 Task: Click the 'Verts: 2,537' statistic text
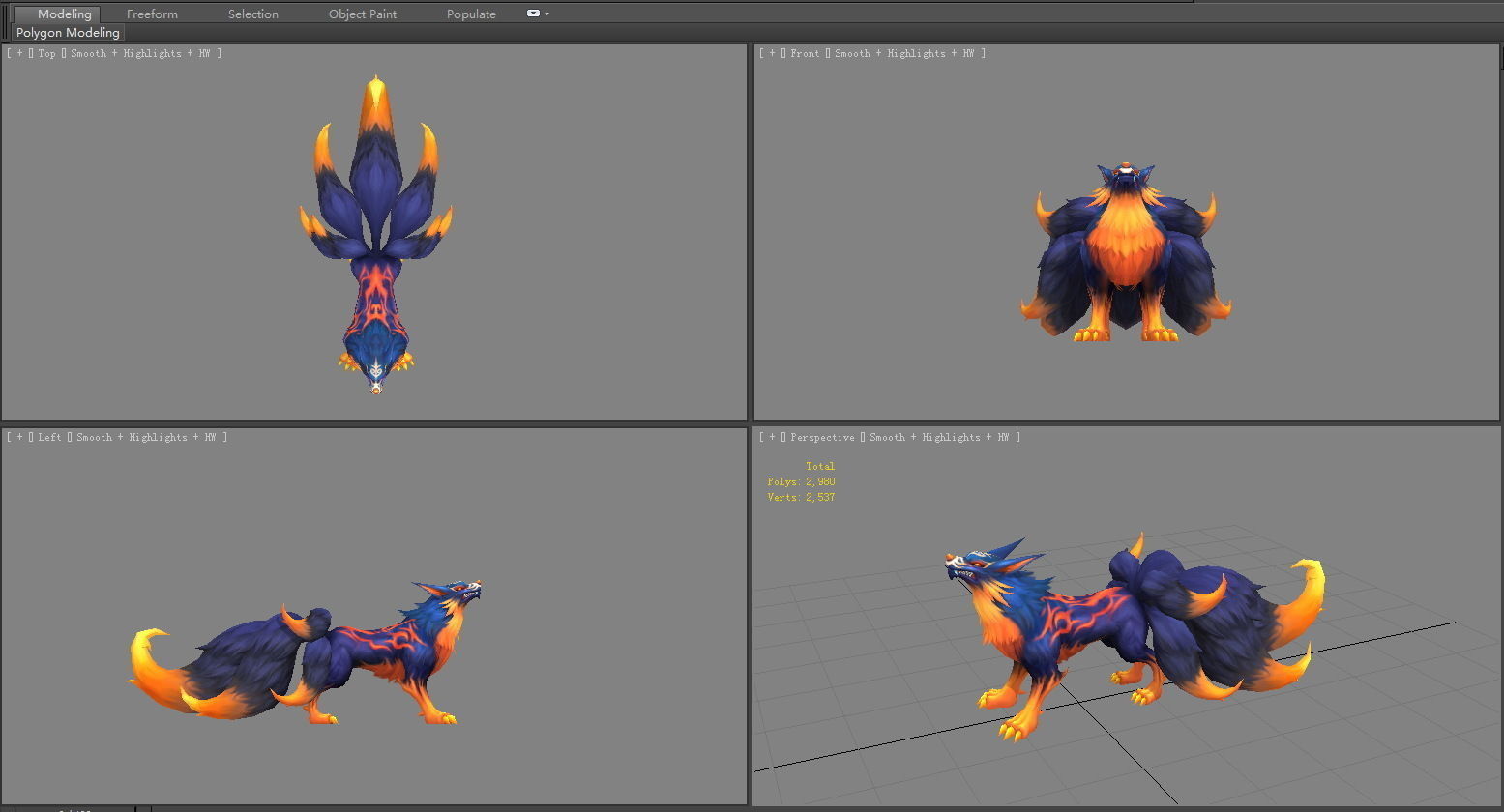point(801,497)
